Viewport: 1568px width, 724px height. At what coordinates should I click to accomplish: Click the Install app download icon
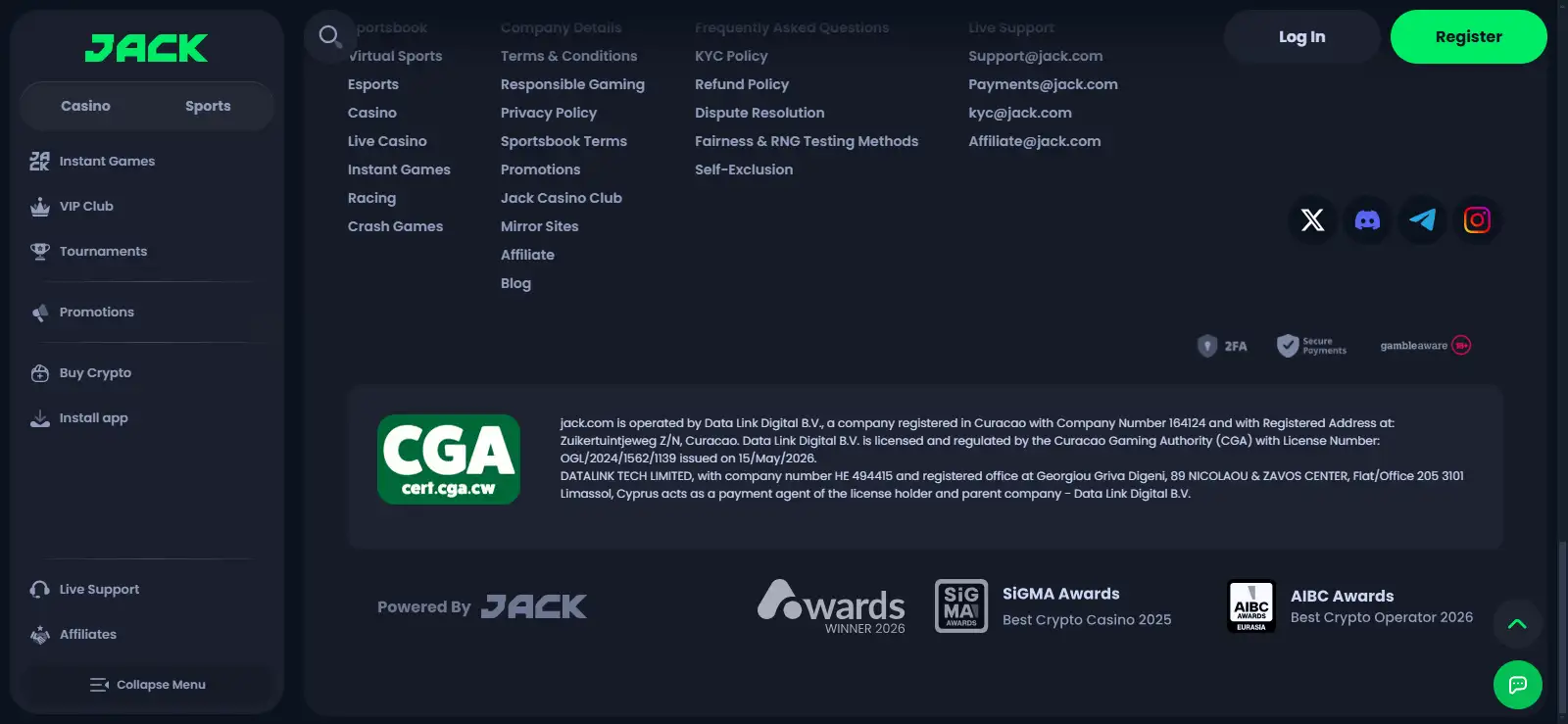click(39, 417)
